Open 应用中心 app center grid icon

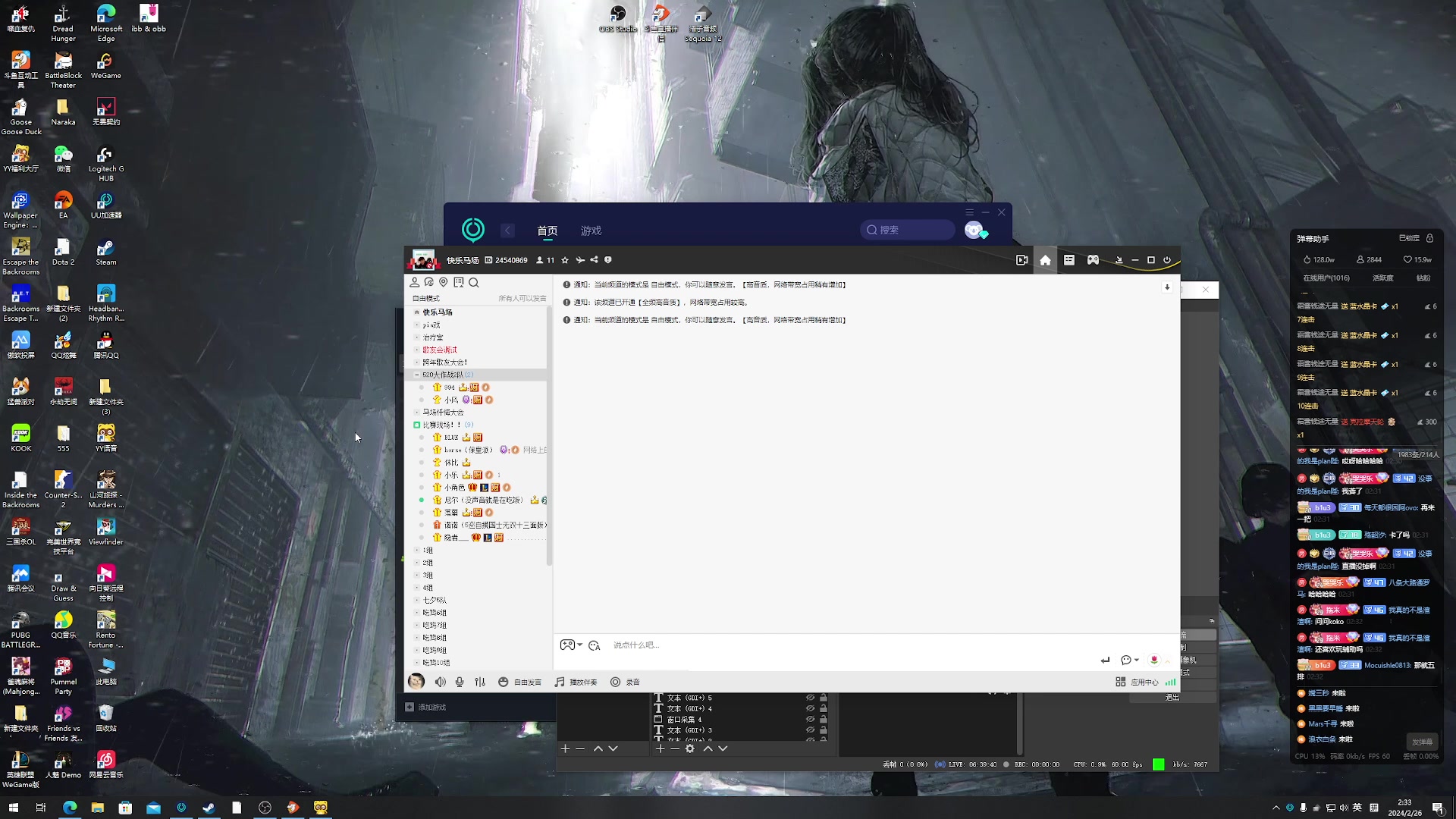pos(1120,682)
